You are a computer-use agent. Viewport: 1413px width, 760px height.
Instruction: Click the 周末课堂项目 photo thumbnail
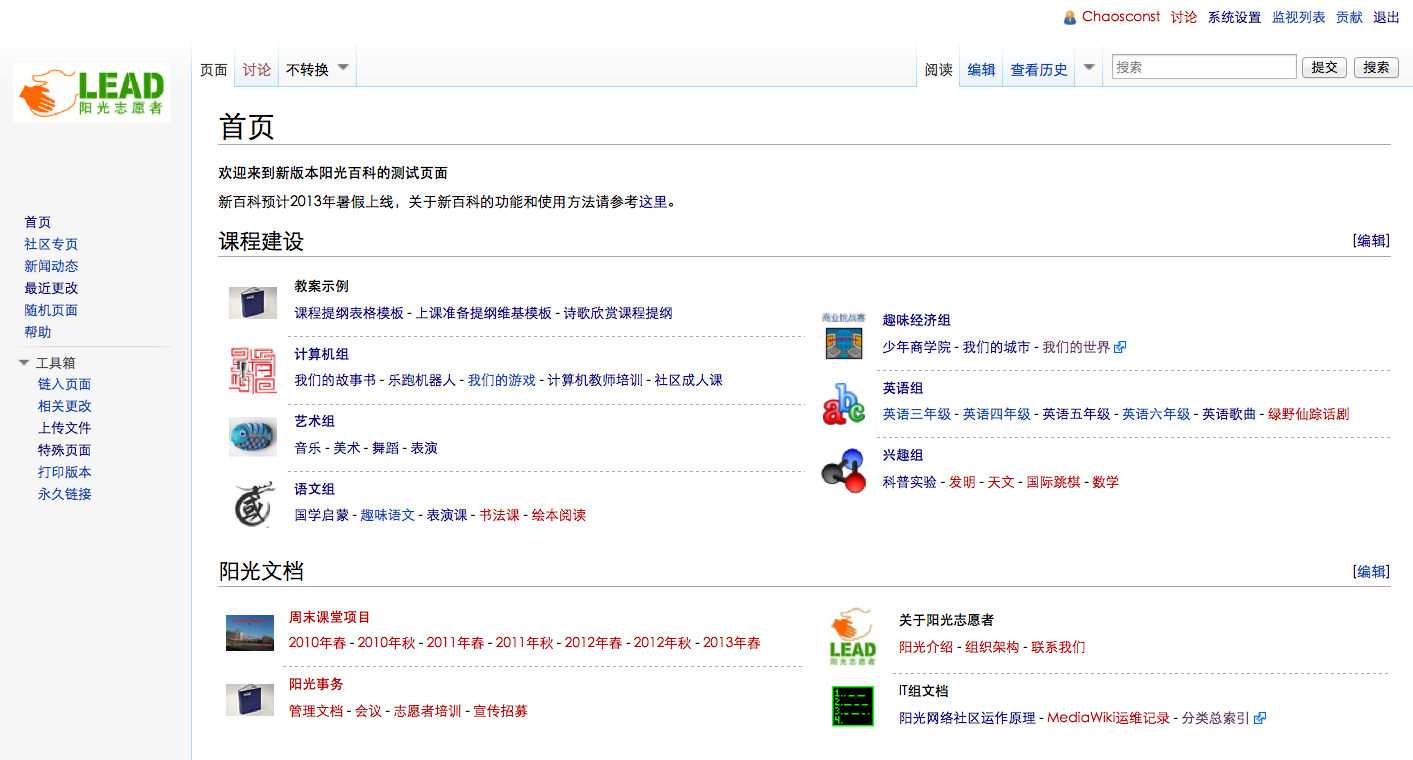250,633
